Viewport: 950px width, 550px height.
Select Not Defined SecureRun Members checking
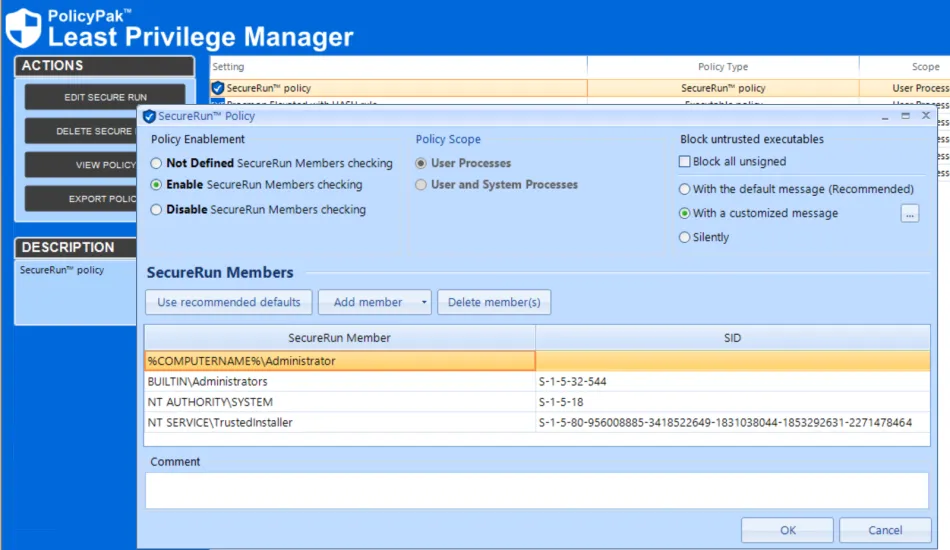click(x=156, y=163)
